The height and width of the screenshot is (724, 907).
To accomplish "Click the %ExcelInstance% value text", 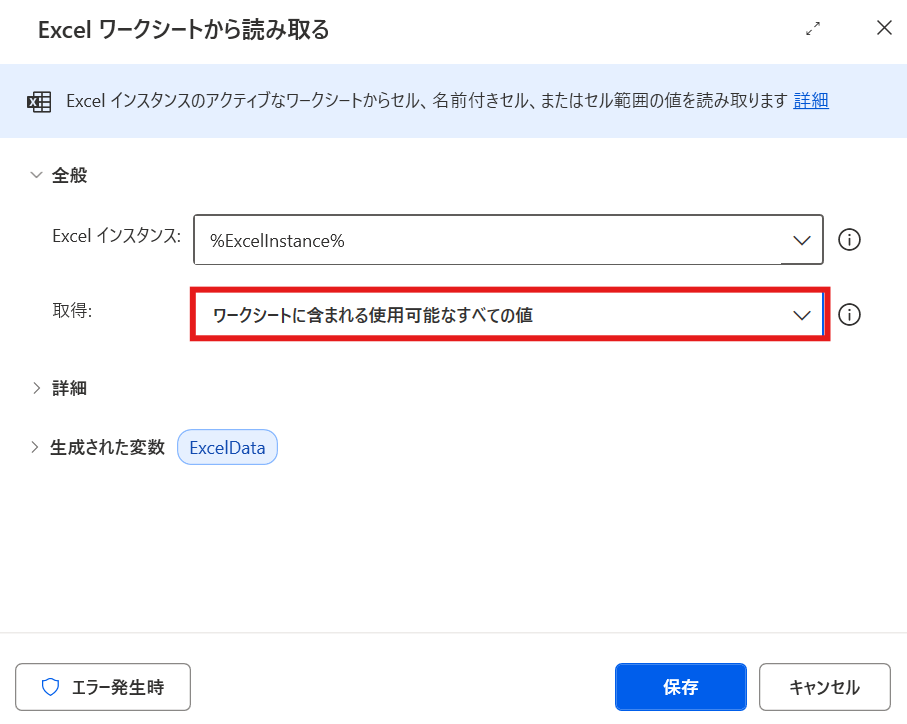I will (x=277, y=241).
